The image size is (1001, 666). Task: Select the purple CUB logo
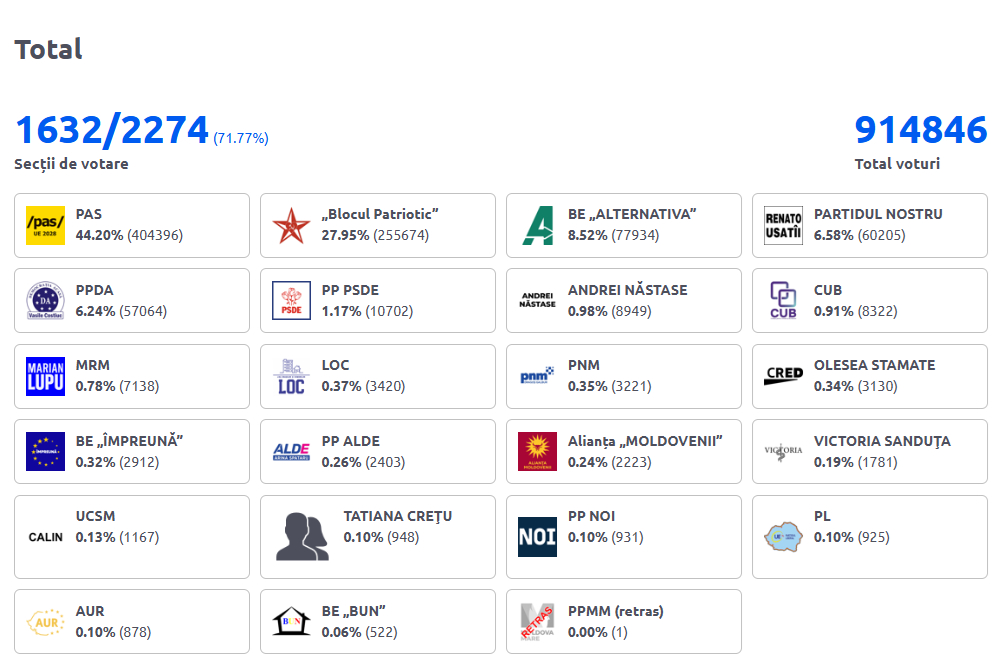click(x=783, y=301)
